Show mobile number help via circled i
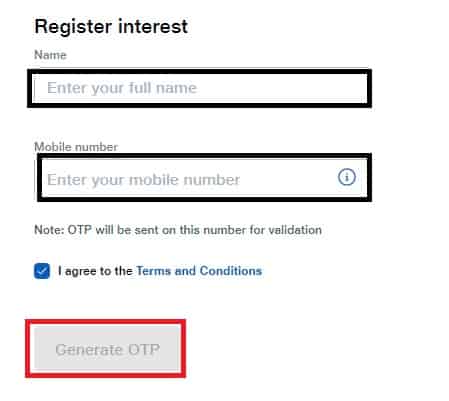449x401 pixels. point(347,177)
